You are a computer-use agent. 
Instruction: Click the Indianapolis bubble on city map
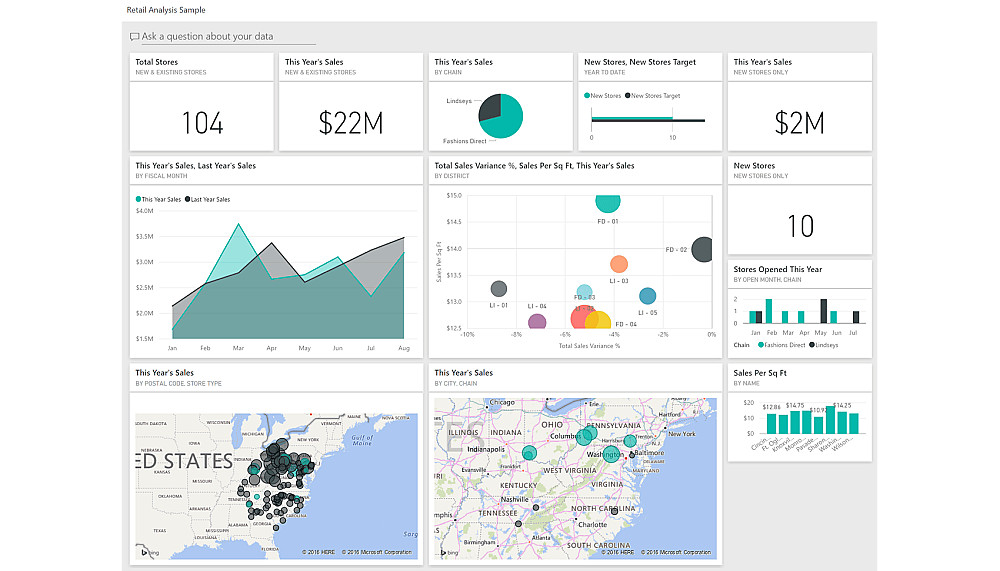tap(529, 453)
